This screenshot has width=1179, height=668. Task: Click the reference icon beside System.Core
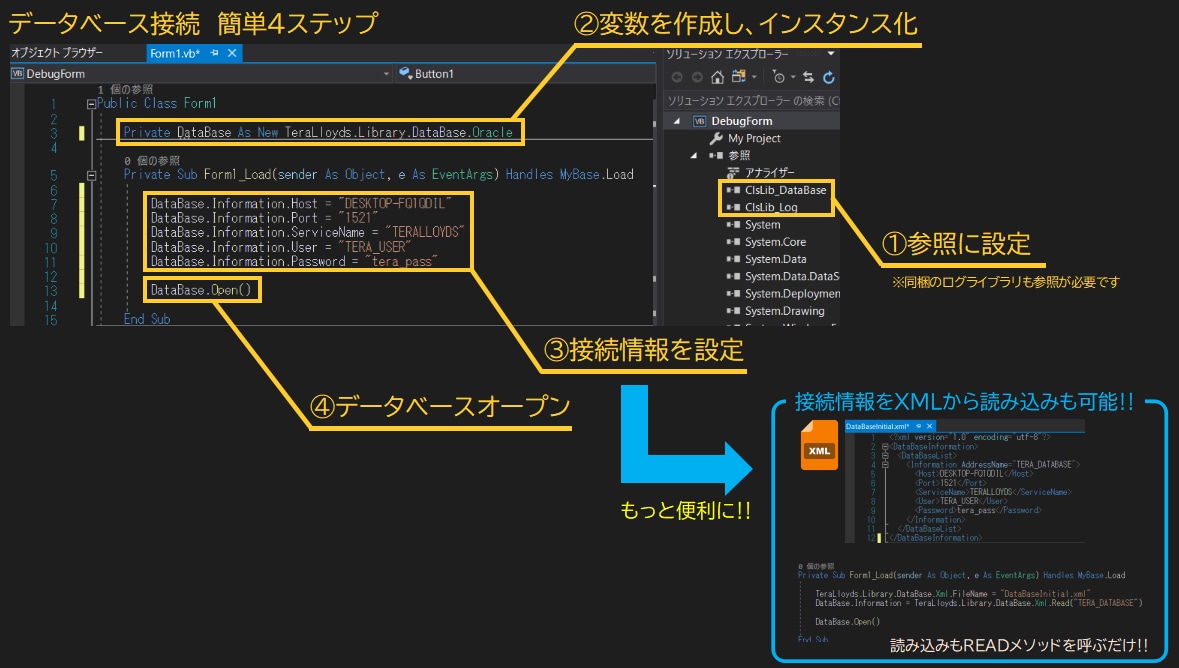tap(733, 242)
